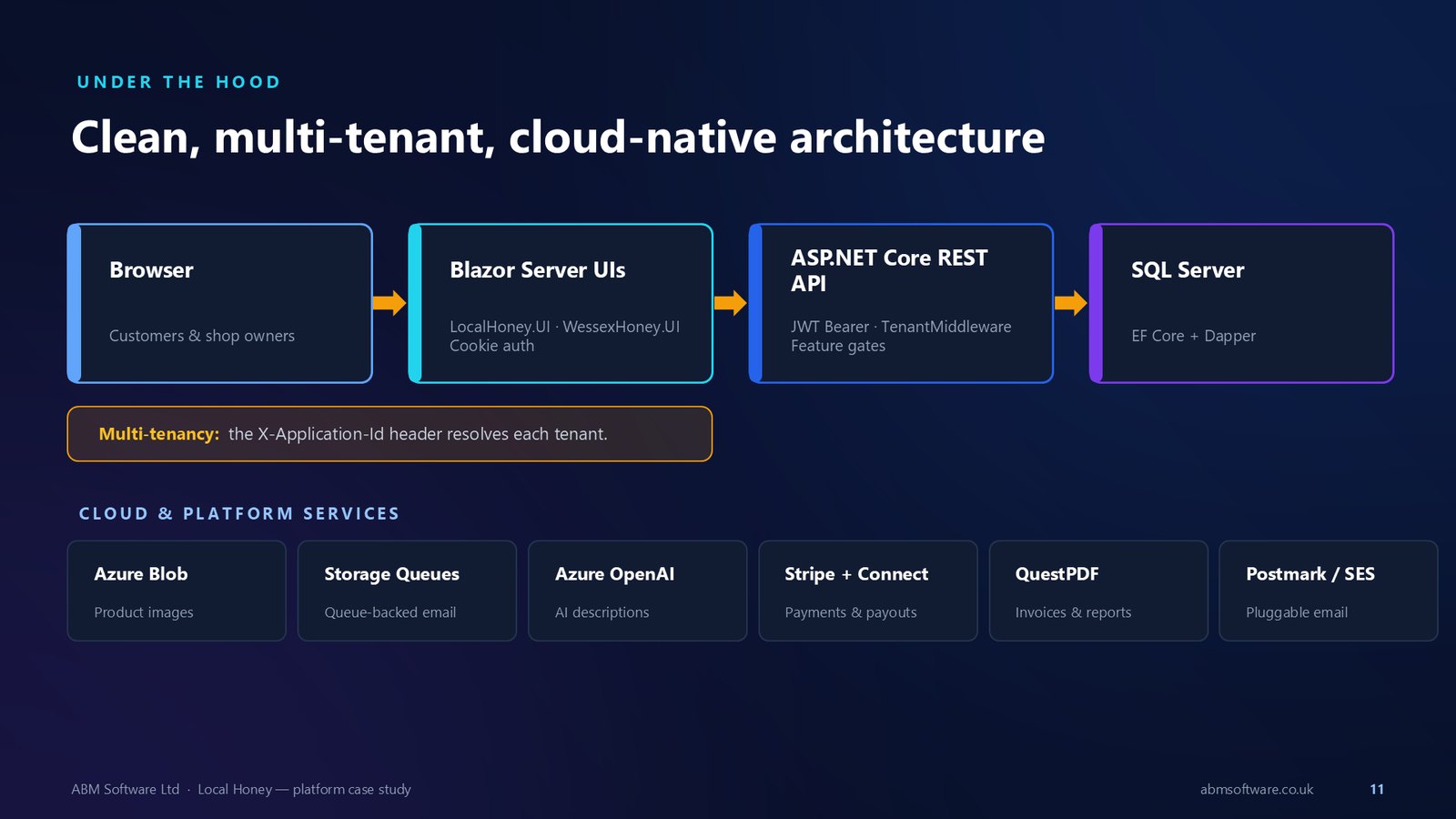The image size is (1456, 819).
Task: Click 'Customers & shop owners' subtitle
Action: (202, 336)
